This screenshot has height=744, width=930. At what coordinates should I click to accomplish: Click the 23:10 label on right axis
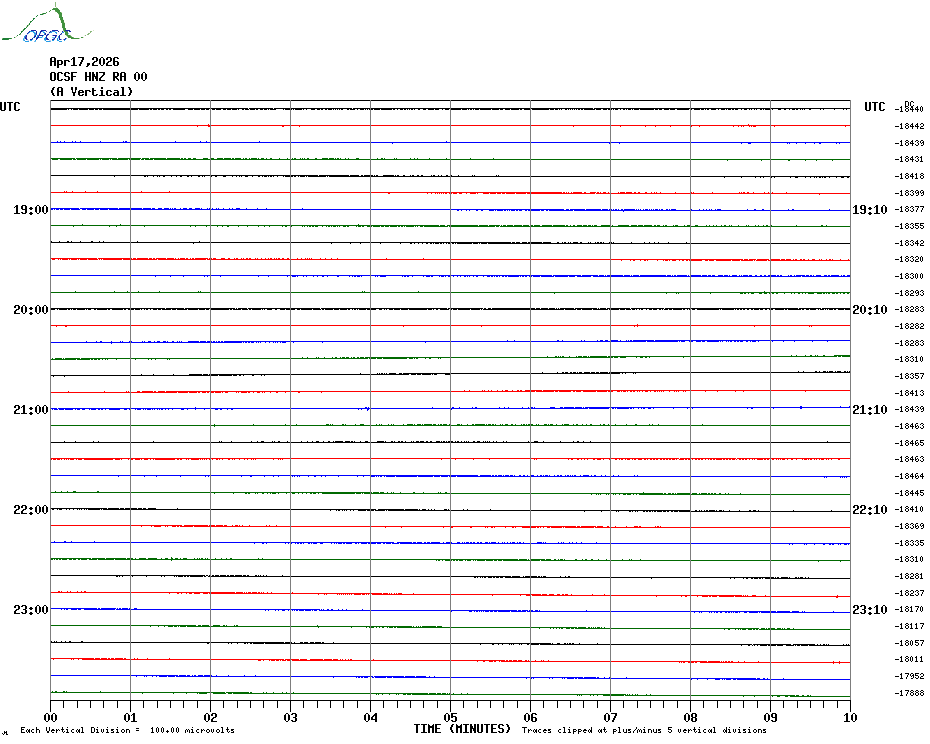pyautogui.click(x=868, y=610)
